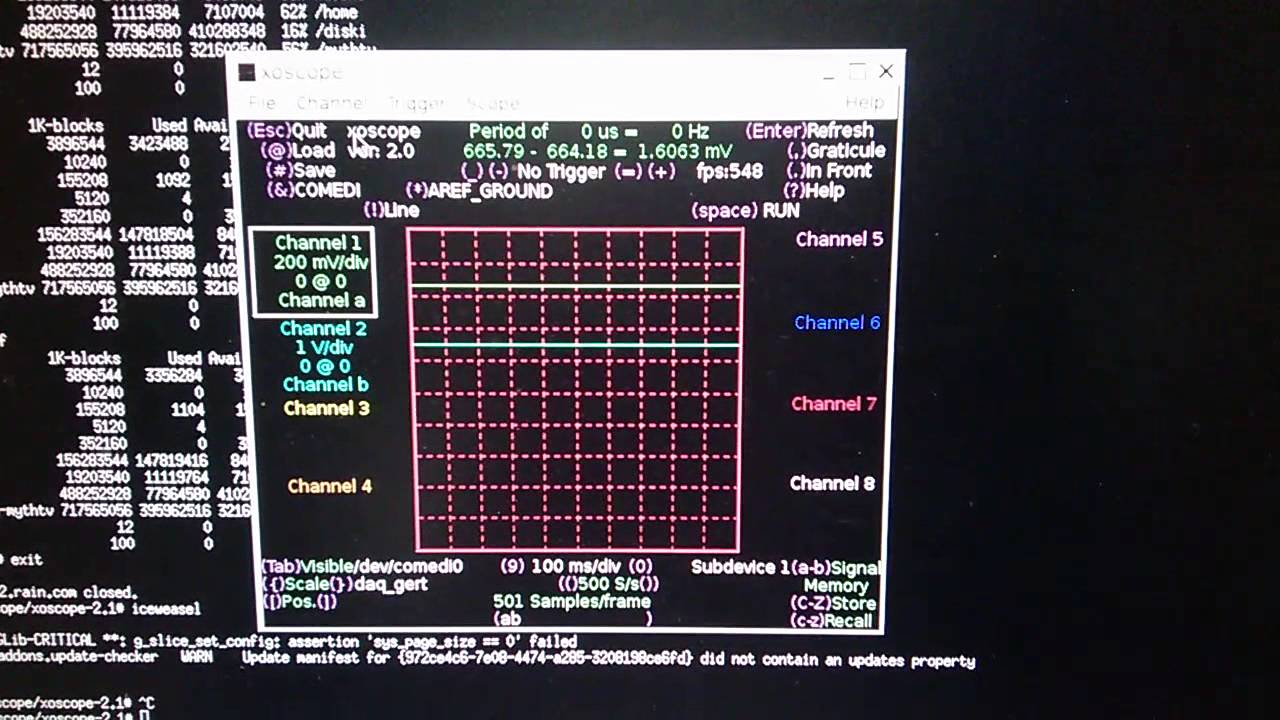Click the No Trigger label
The image size is (1280, 720).
coord(561,171)
